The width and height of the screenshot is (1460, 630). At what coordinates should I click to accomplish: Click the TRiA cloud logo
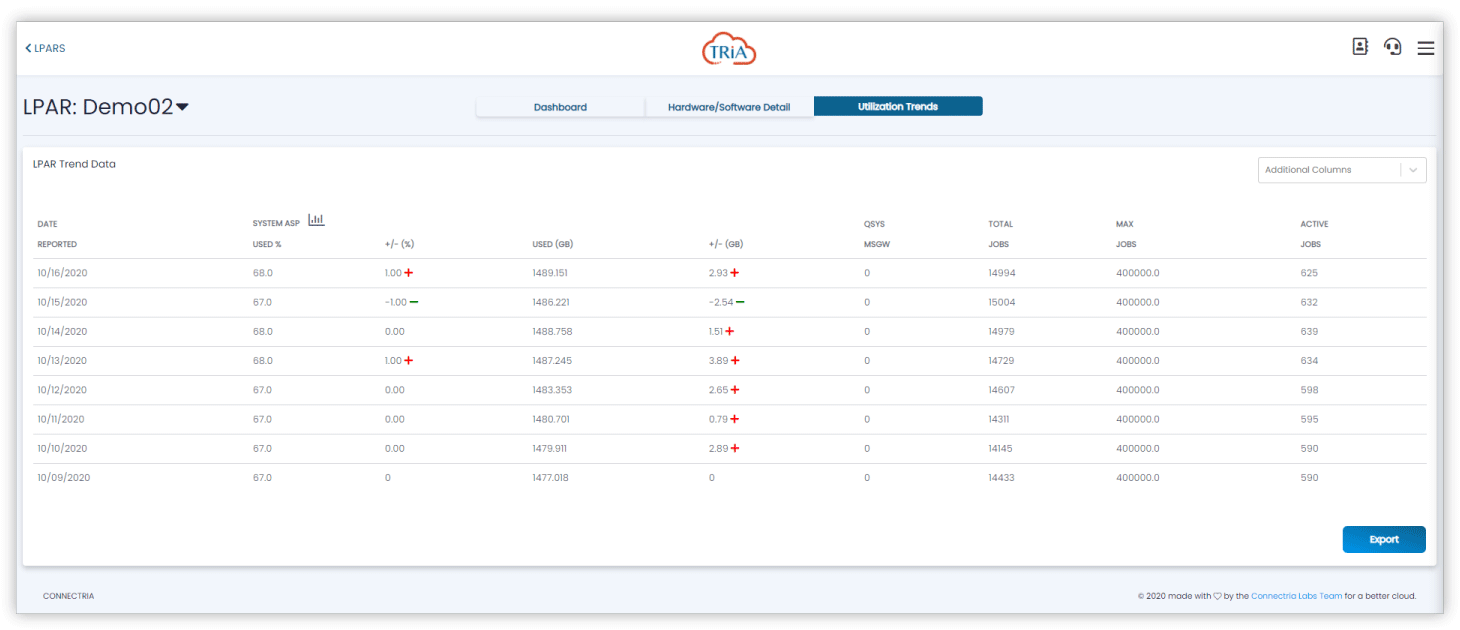[729, 49]
